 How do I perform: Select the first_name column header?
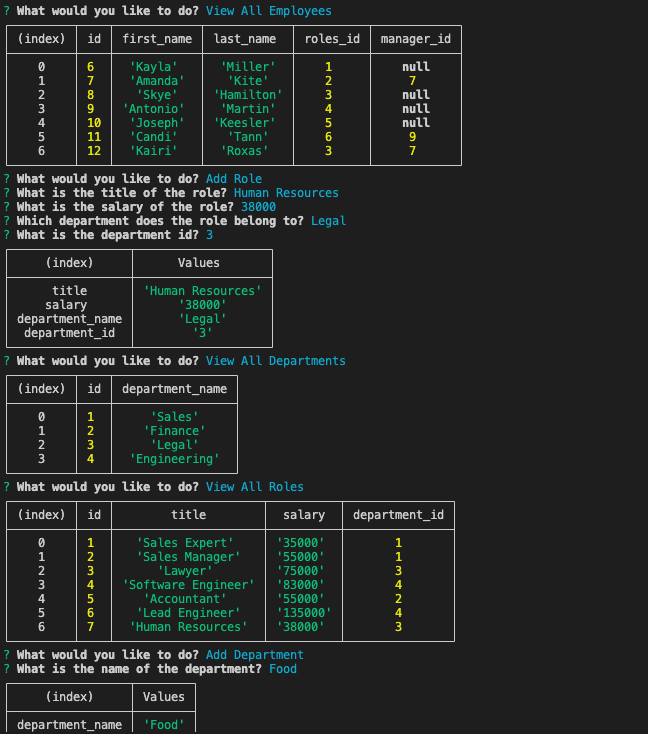[x=157, y=39]
